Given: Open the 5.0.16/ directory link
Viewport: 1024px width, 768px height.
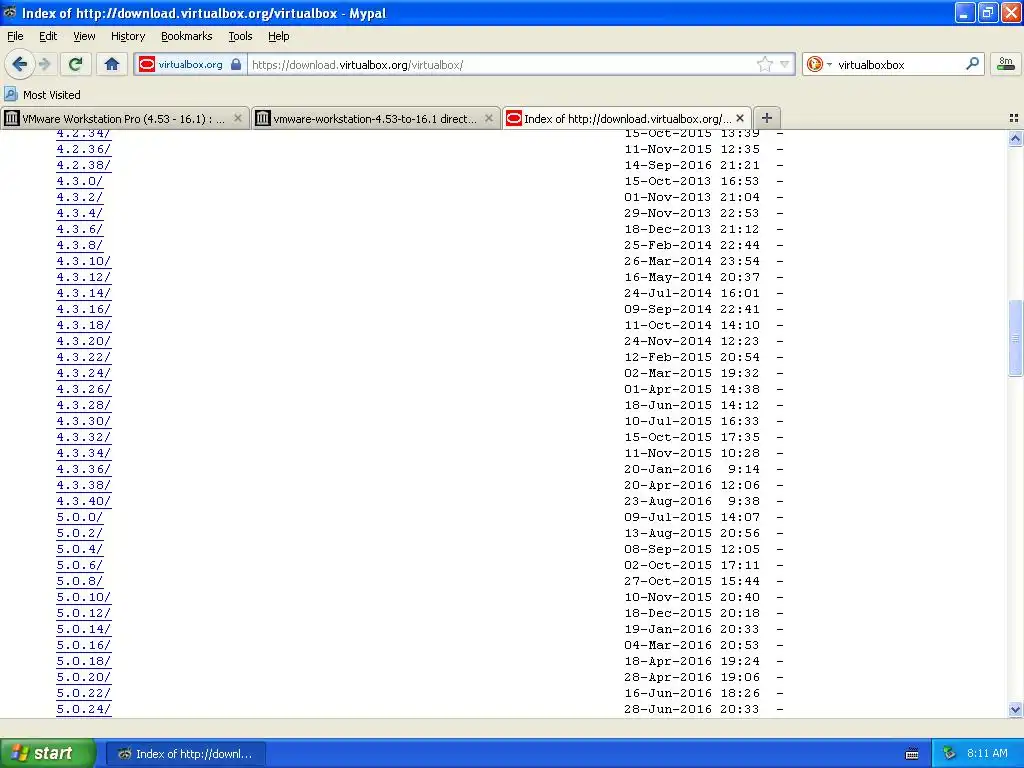Looking at the screenshot, I should click(84, 645).
